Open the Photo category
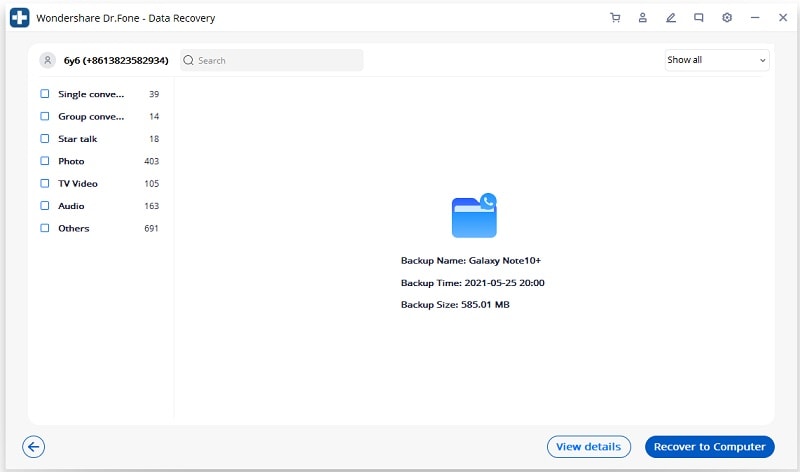Screen dimensions: 800x472 (x=71, y=161)
